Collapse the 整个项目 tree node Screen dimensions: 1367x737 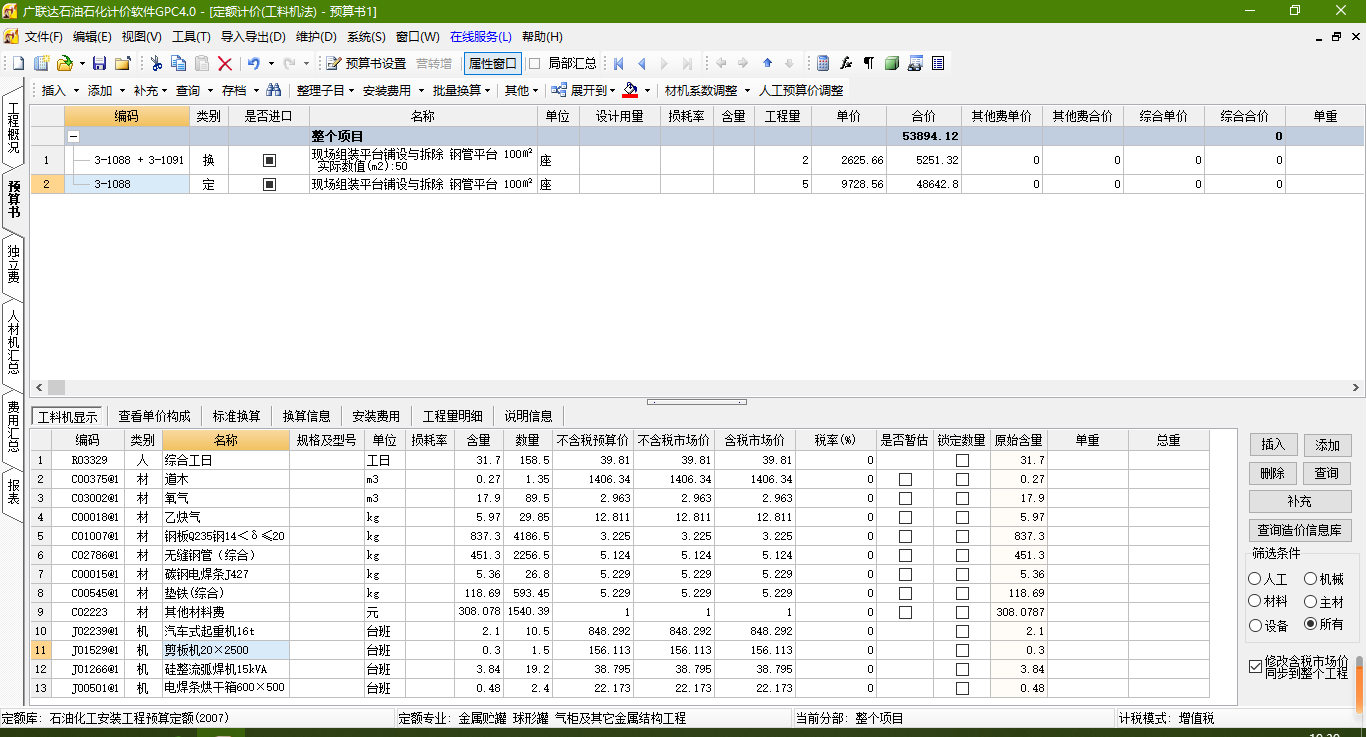pyautogui.click(x=73, y=136)
